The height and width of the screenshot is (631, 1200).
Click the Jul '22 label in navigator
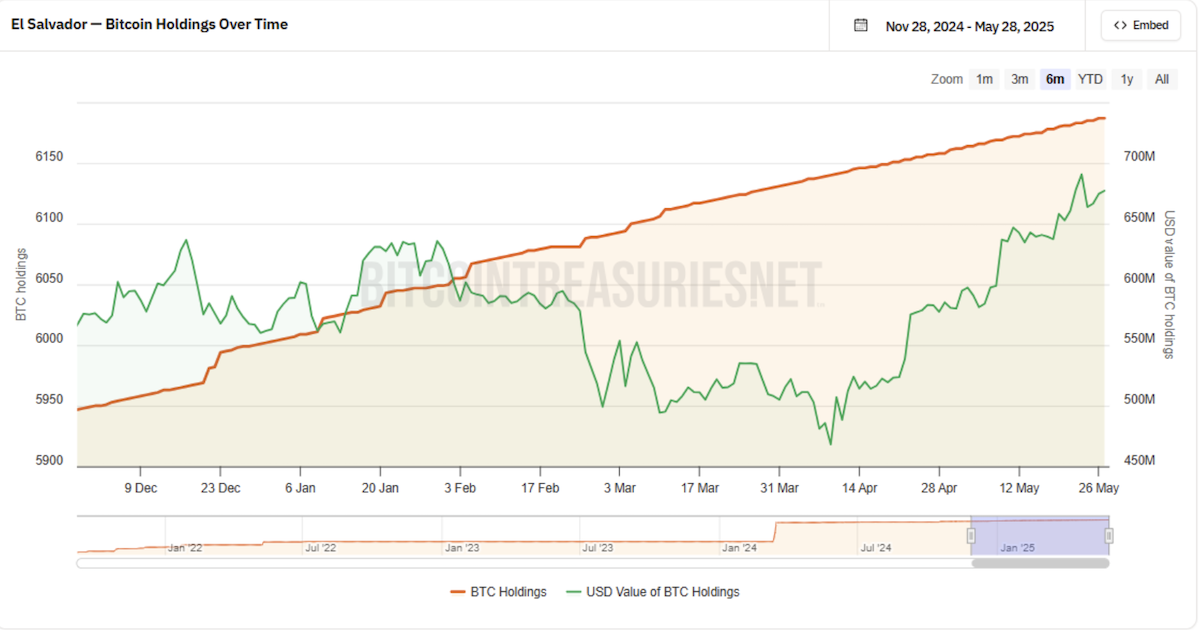[x=321, y=548]
